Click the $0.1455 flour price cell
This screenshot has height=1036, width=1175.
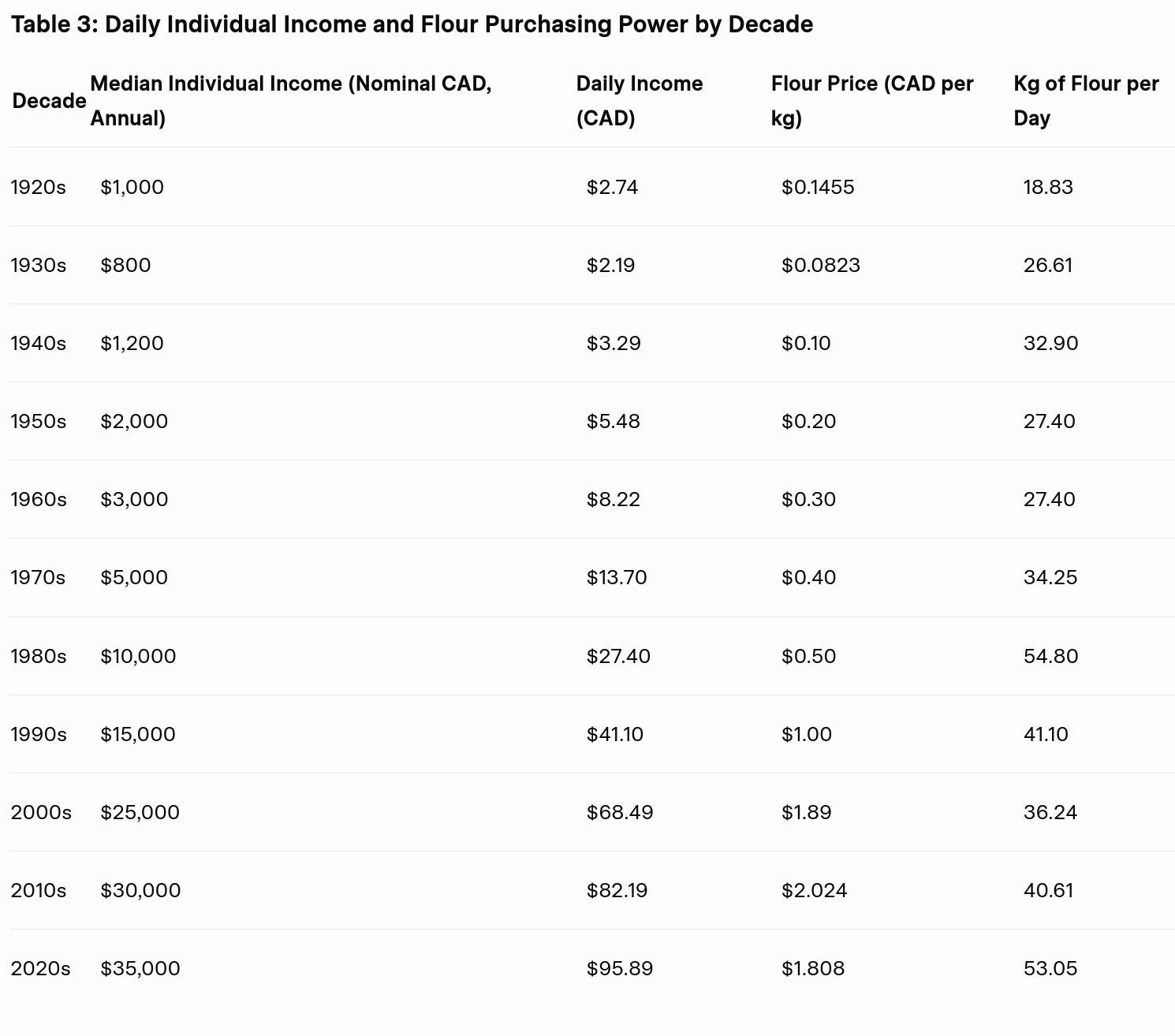[x=818, y=187]
